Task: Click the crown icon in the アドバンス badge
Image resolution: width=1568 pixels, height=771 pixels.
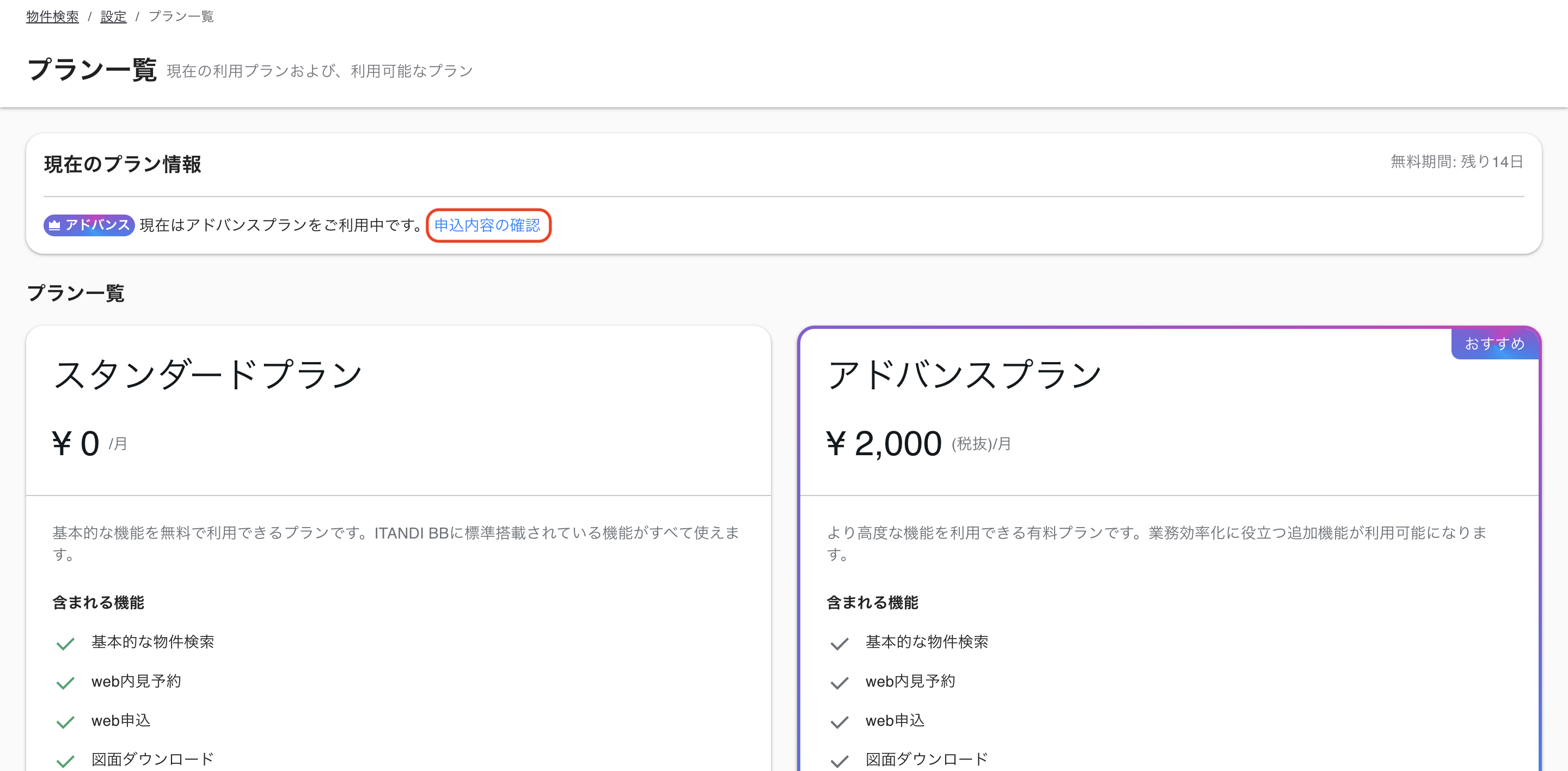Action: click(54, 225)
